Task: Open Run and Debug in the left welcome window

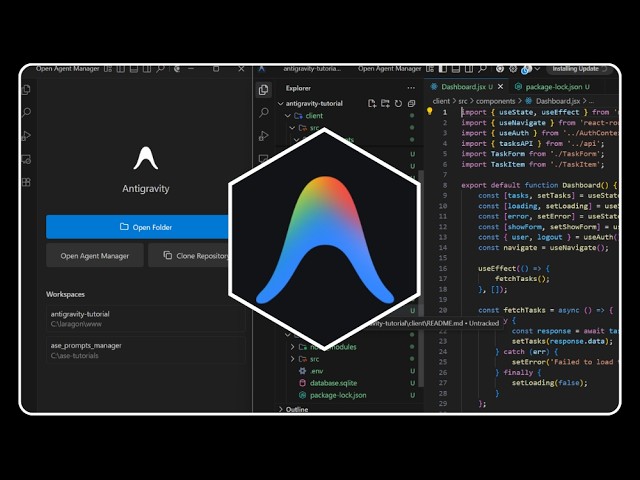Action: click(27, 136)
